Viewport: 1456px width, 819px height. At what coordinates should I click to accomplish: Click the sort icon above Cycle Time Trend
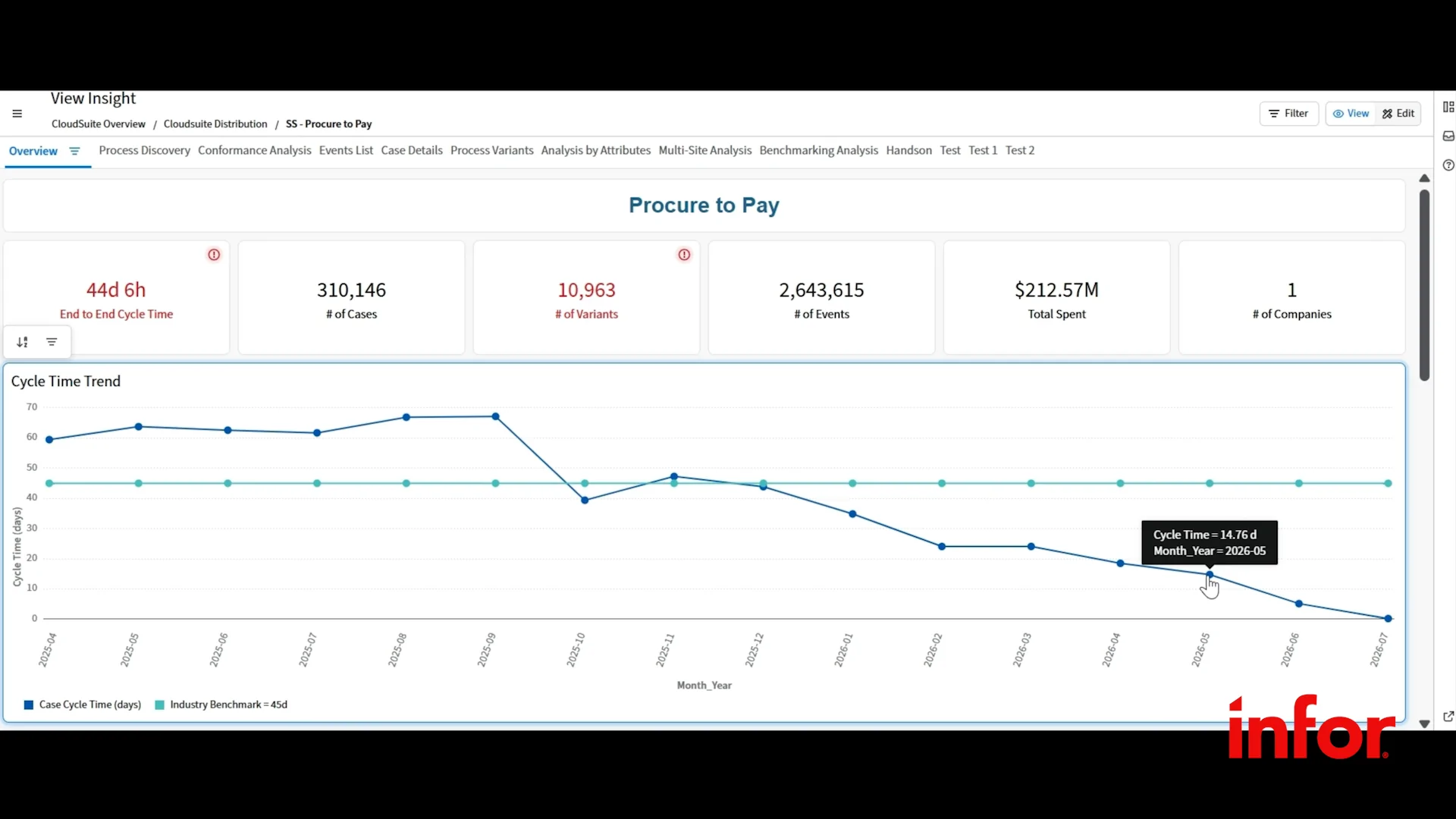click(x=23, y=342)
